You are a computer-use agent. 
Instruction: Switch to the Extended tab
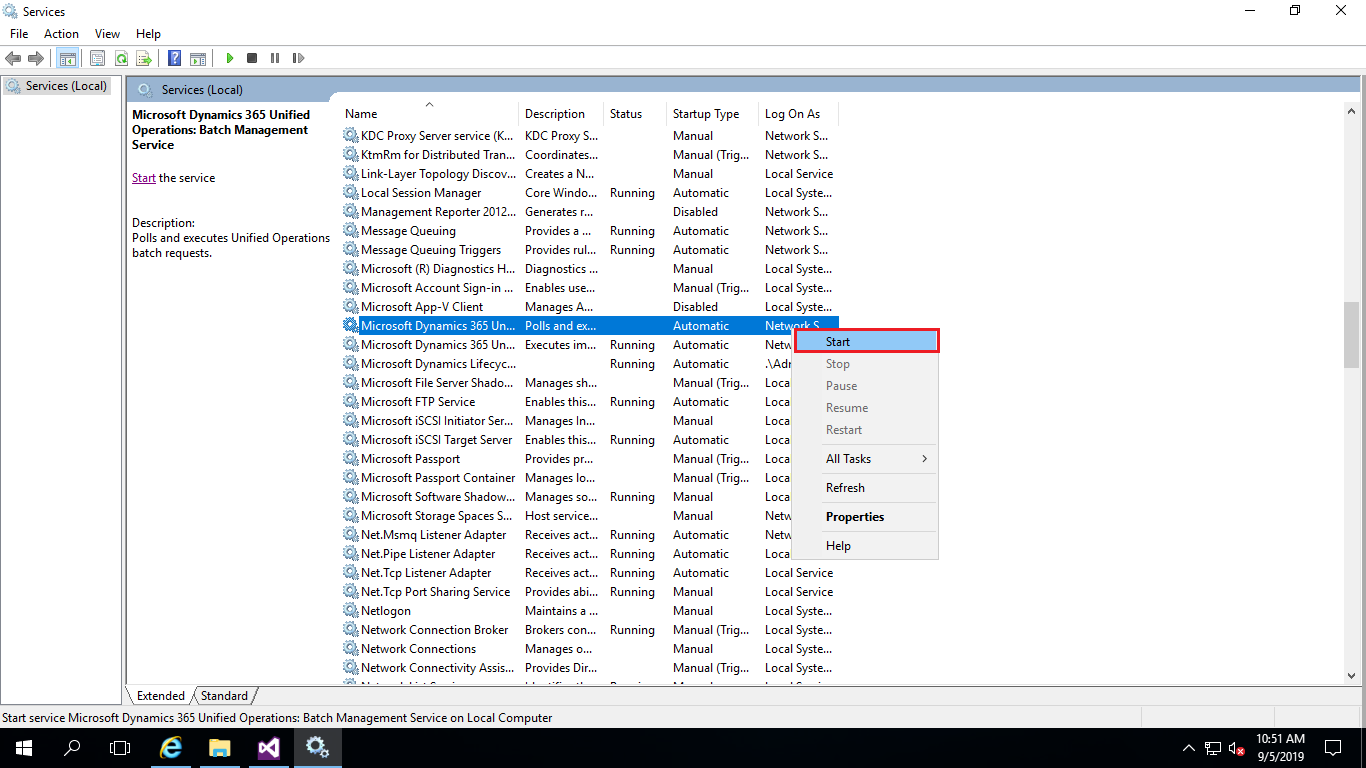click(160, 696)
